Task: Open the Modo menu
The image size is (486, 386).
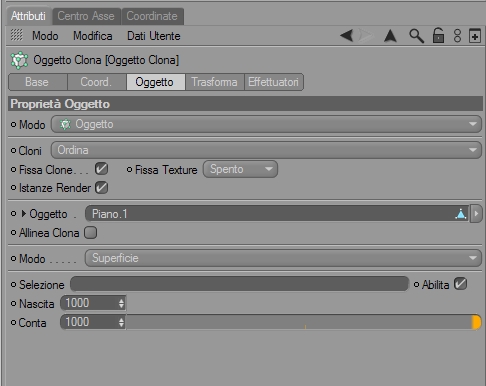Action: [x=45, y=36]
